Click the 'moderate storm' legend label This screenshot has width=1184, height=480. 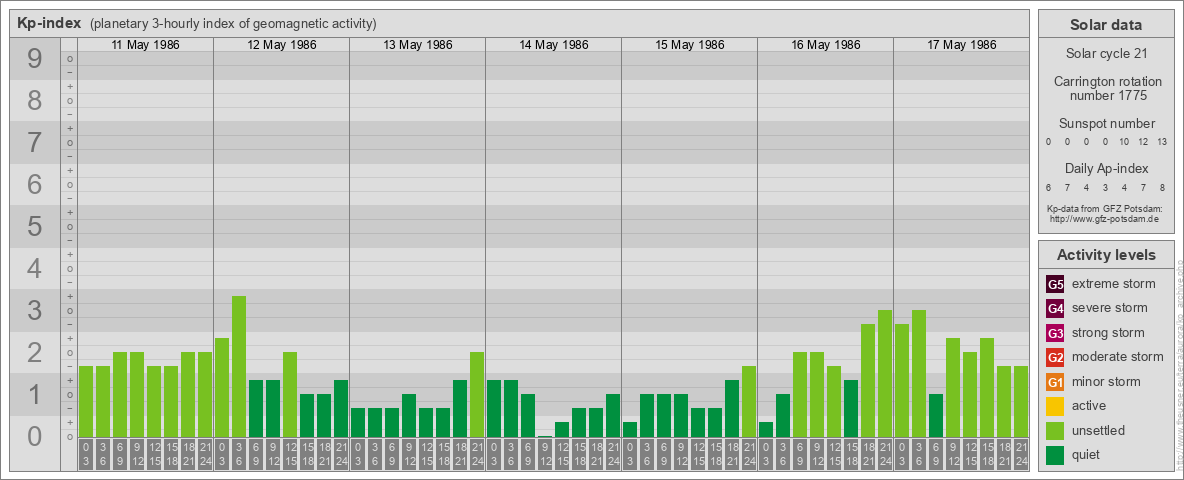1118,357
